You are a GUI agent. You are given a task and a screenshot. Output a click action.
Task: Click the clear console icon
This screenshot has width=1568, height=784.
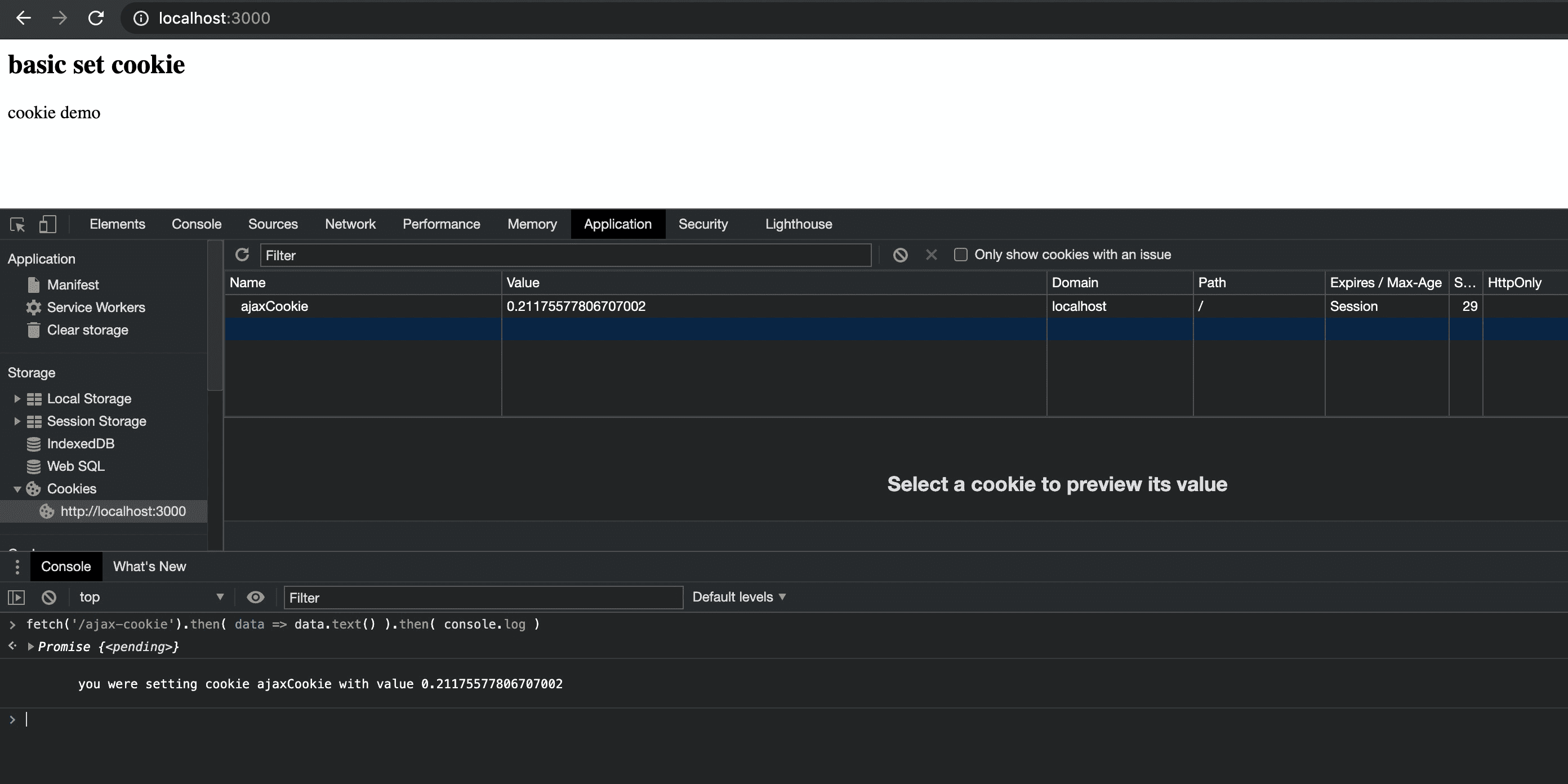(48, 597)
